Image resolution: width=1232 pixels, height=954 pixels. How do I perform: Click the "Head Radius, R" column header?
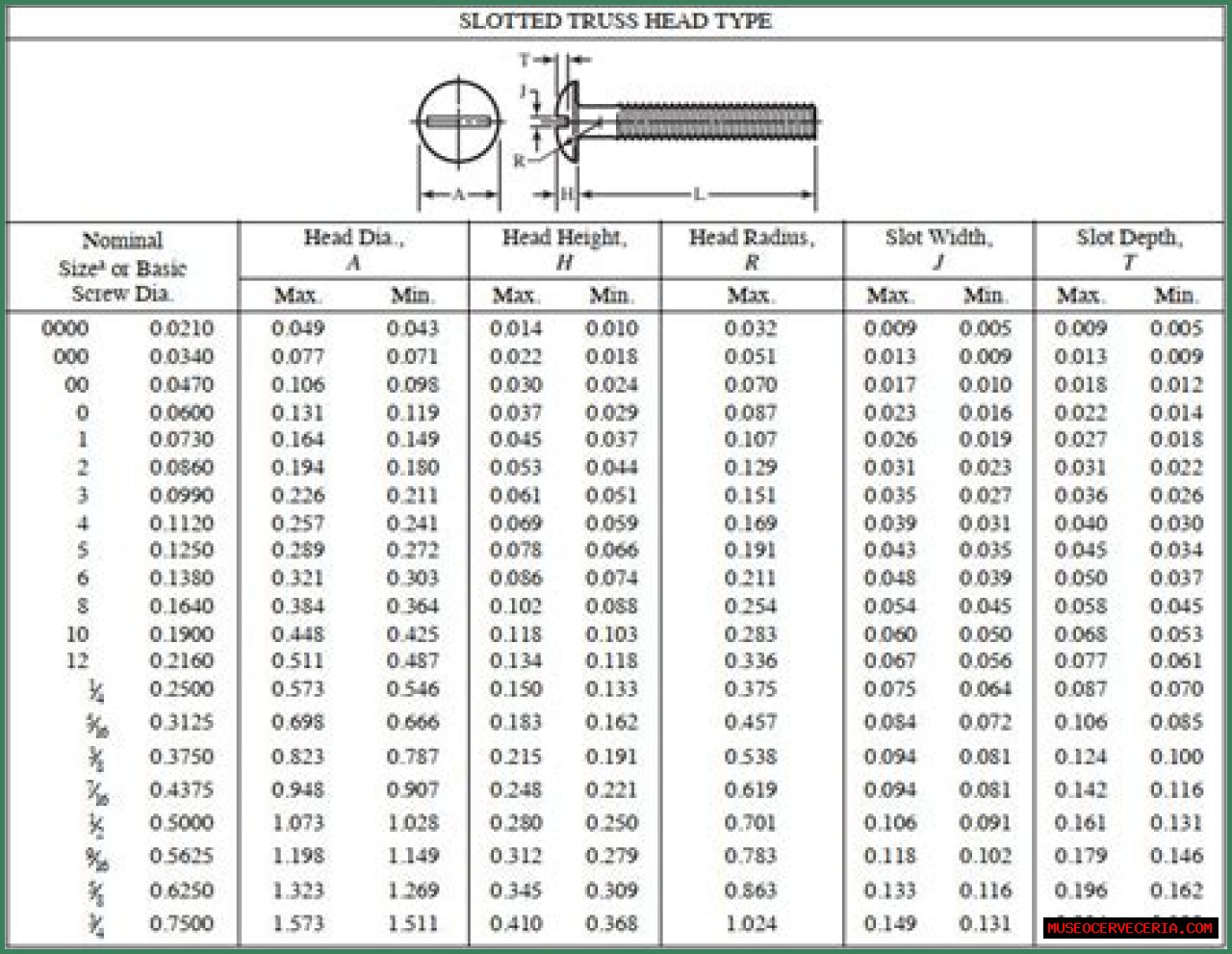(752, 249)
